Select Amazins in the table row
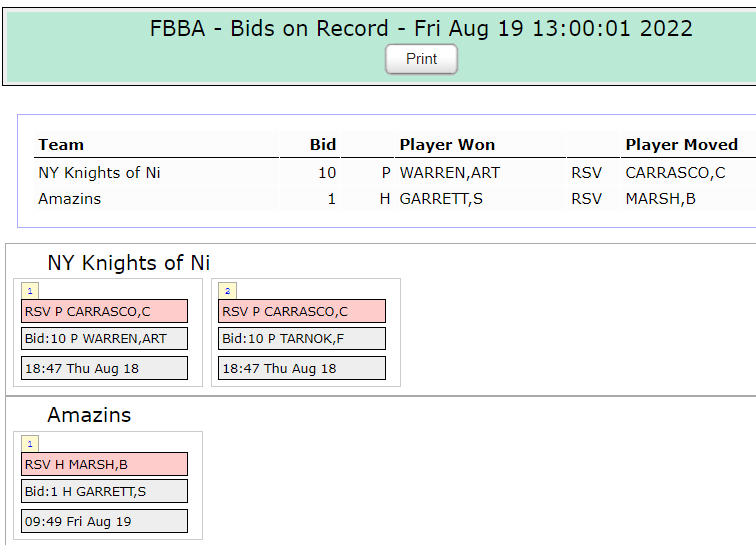 (x=69, y=199)
